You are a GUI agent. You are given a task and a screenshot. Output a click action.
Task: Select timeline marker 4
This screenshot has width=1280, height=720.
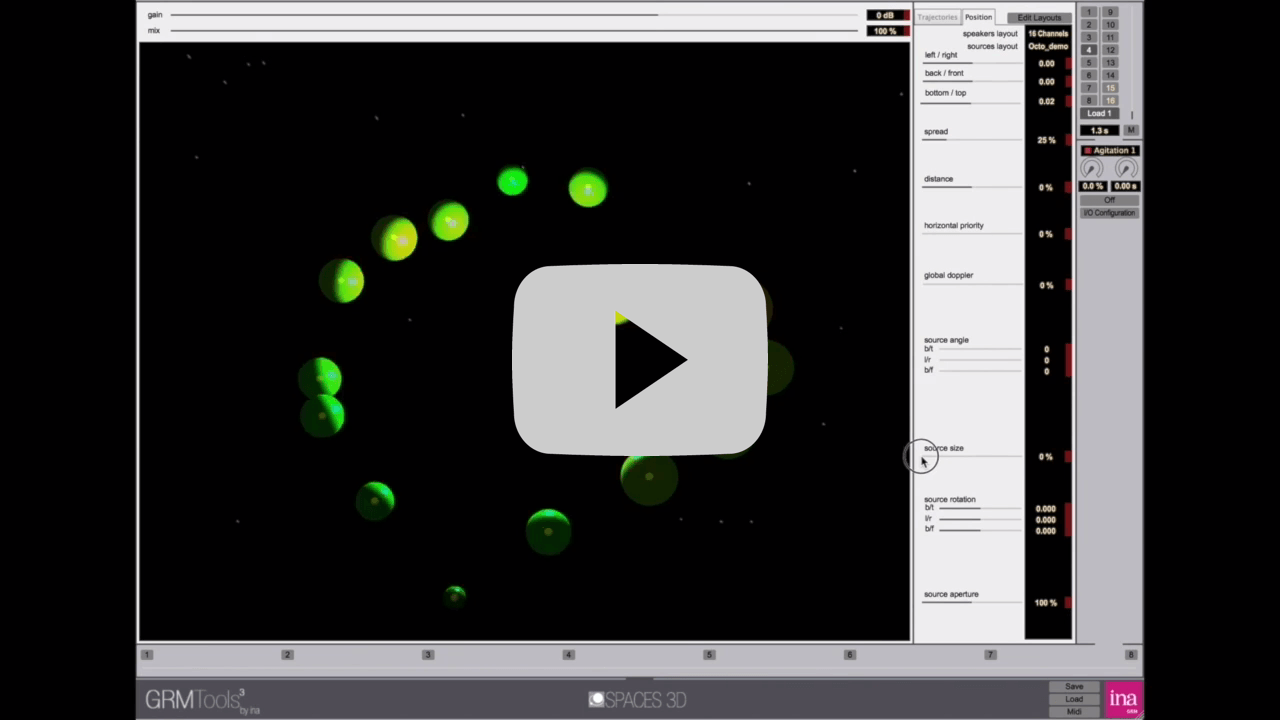[568, 655]
